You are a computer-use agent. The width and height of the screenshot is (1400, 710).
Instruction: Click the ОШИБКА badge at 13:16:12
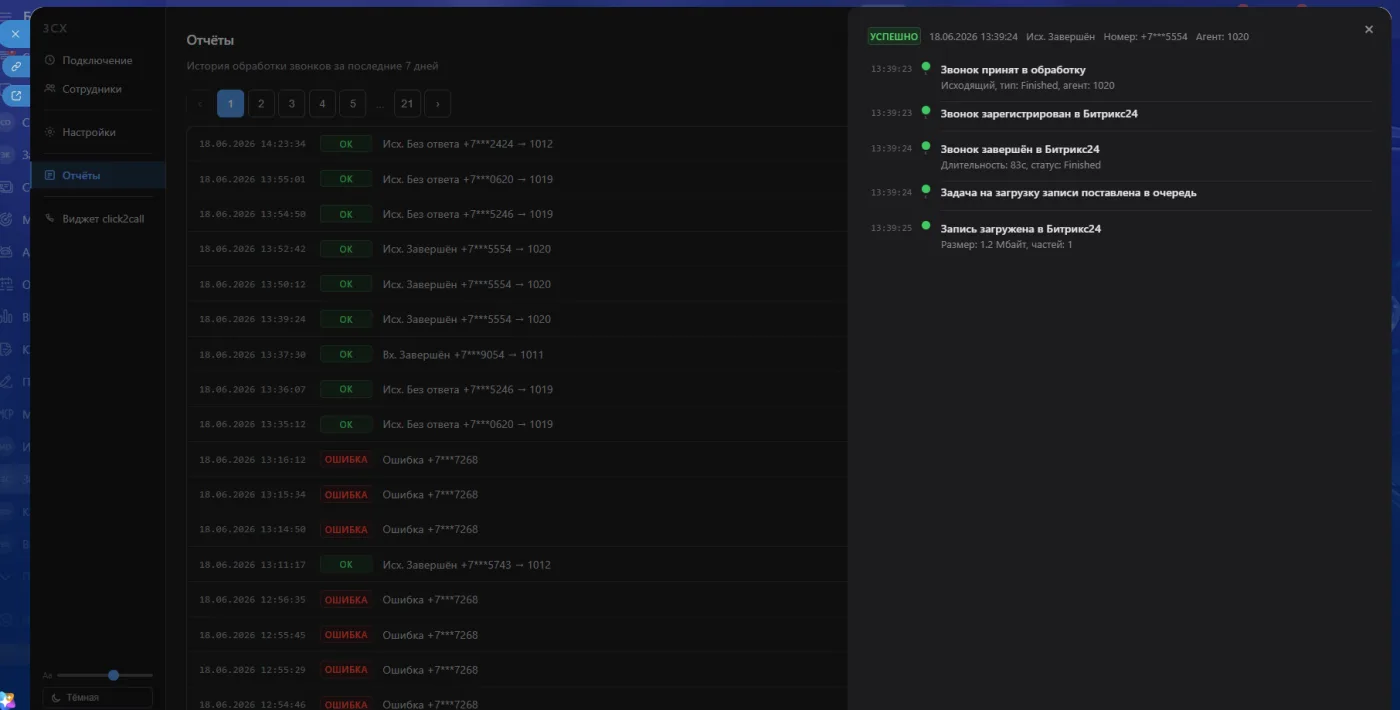coord(346,460)
